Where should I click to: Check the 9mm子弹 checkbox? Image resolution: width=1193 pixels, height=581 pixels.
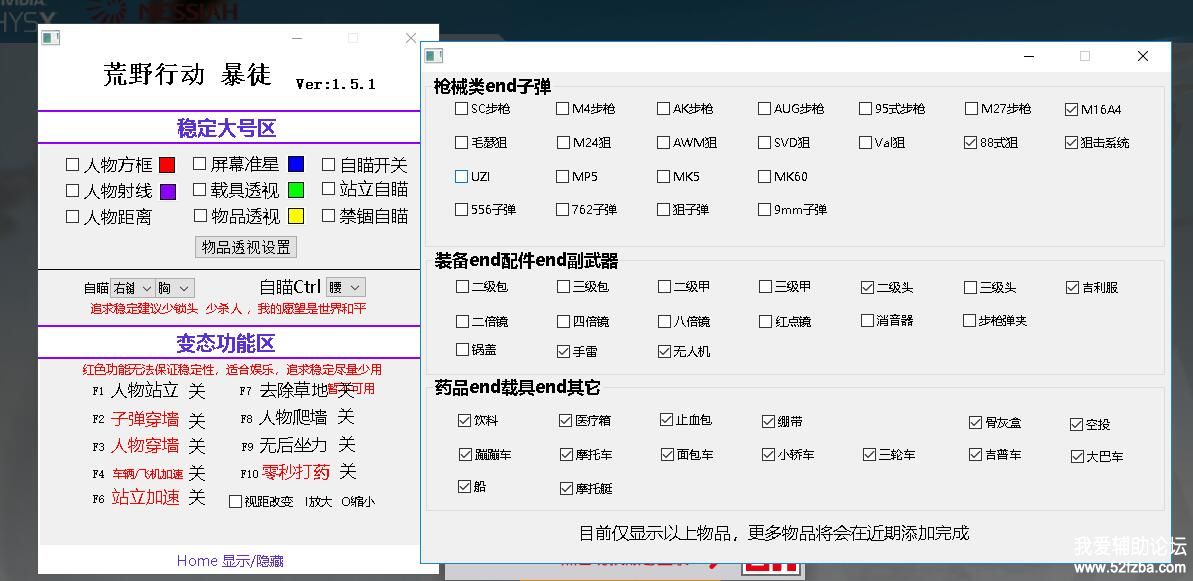click(x=765, y=209)
